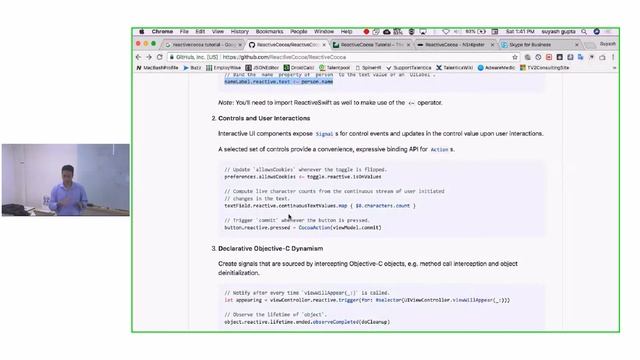Go back to previous page
Screen dimensions: 640x360
coord(138,57)
